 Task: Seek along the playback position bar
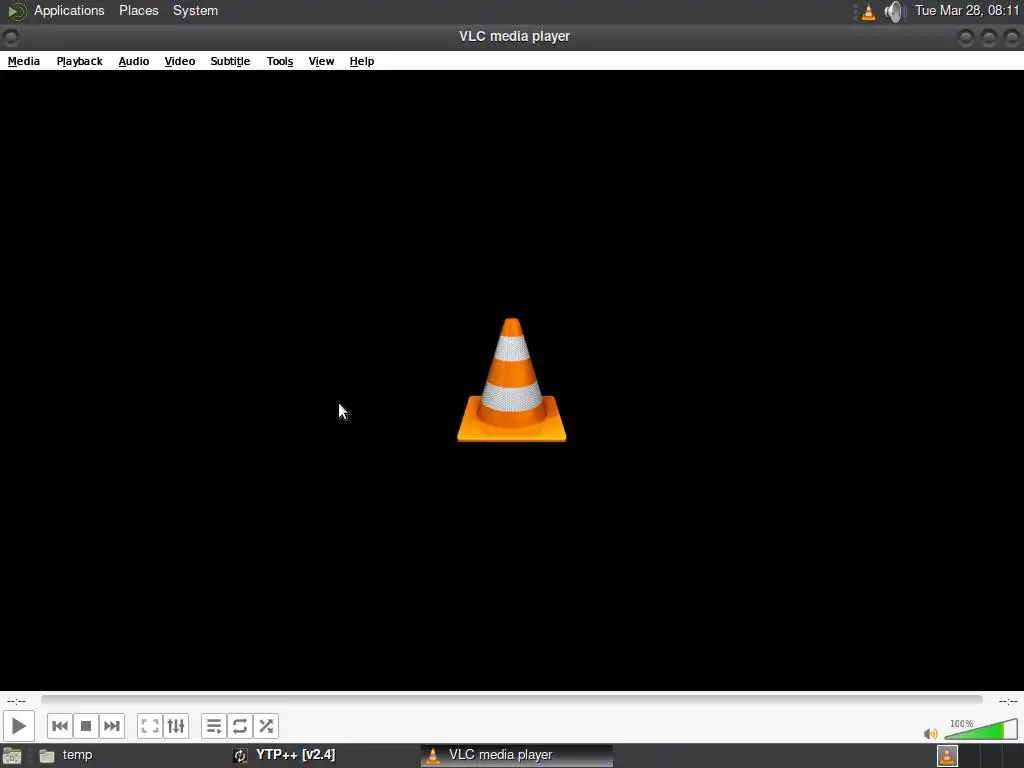pyautogui.click(x=511, y=699)
